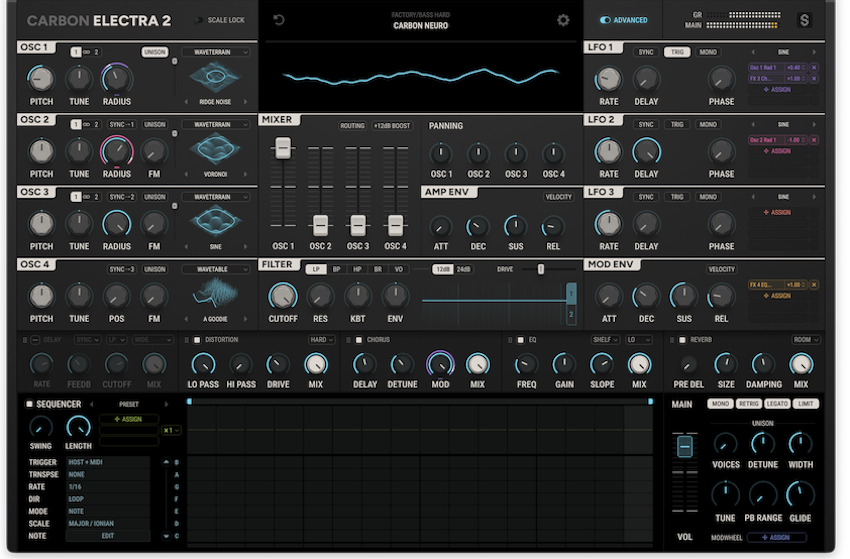
Task: Open settings with the gear icon
Action: point(563,20)
